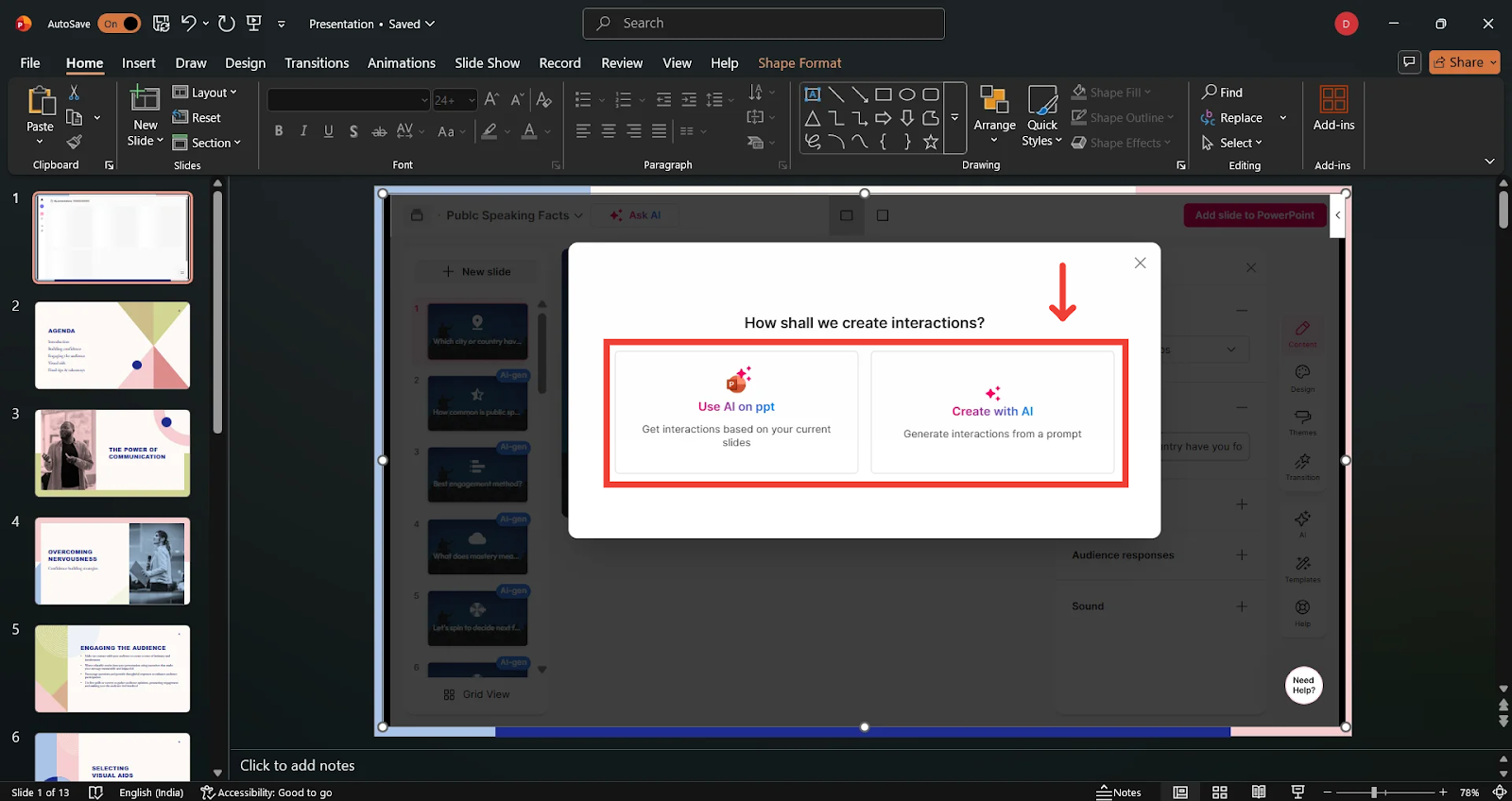Image resolution: width=1512 pixels, height=801 pixels.
Task: Toggle the AutoSave switch
Action: tap(119, 24)
